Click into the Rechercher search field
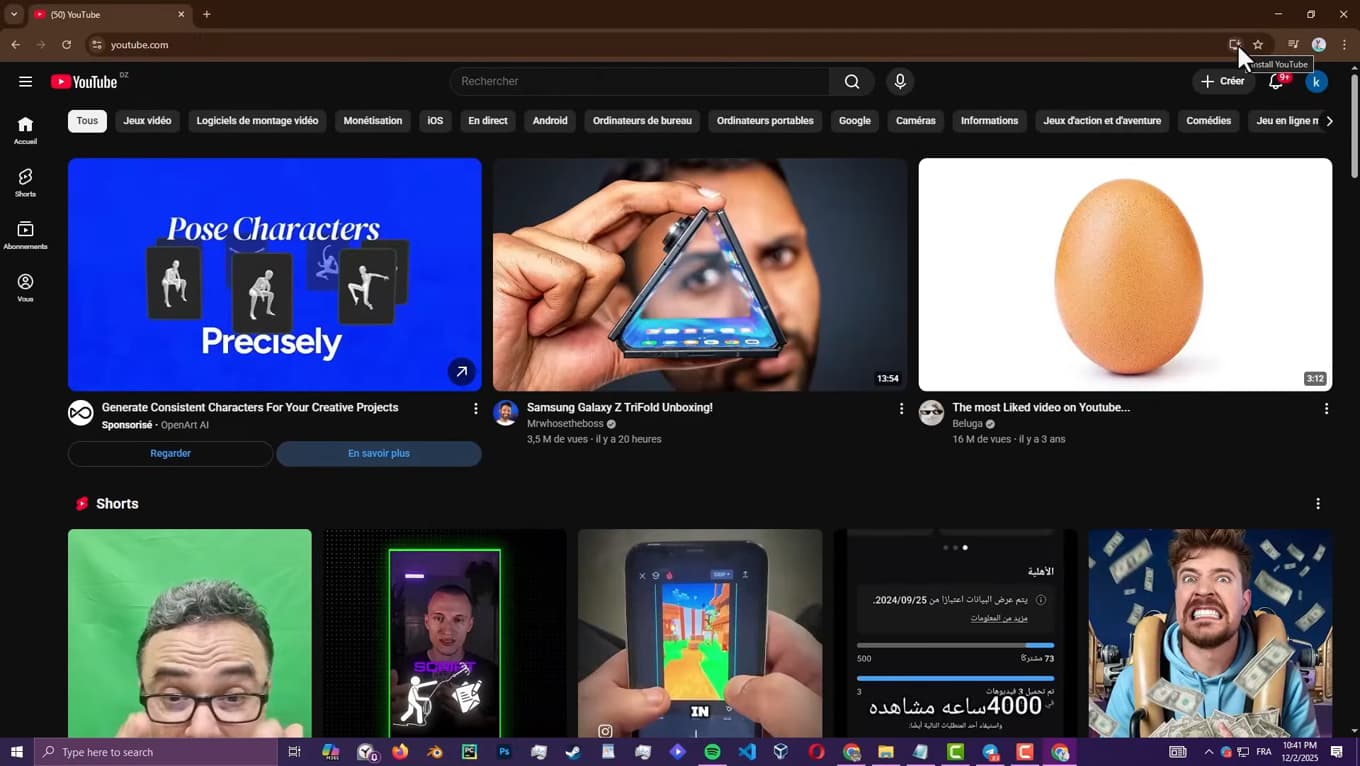This screenshot has width=1360, height=766. (640, 81)
